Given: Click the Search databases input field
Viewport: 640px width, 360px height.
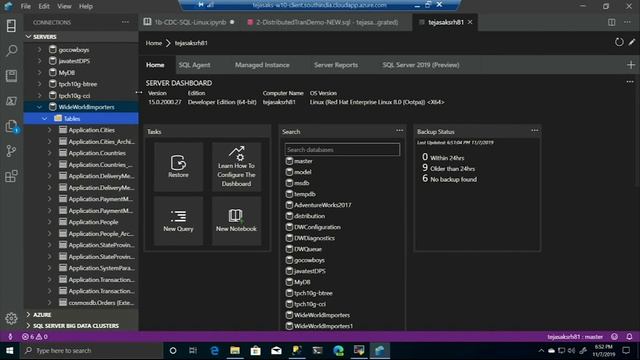Looking at the screenshot, I should (x=342, y=149).
